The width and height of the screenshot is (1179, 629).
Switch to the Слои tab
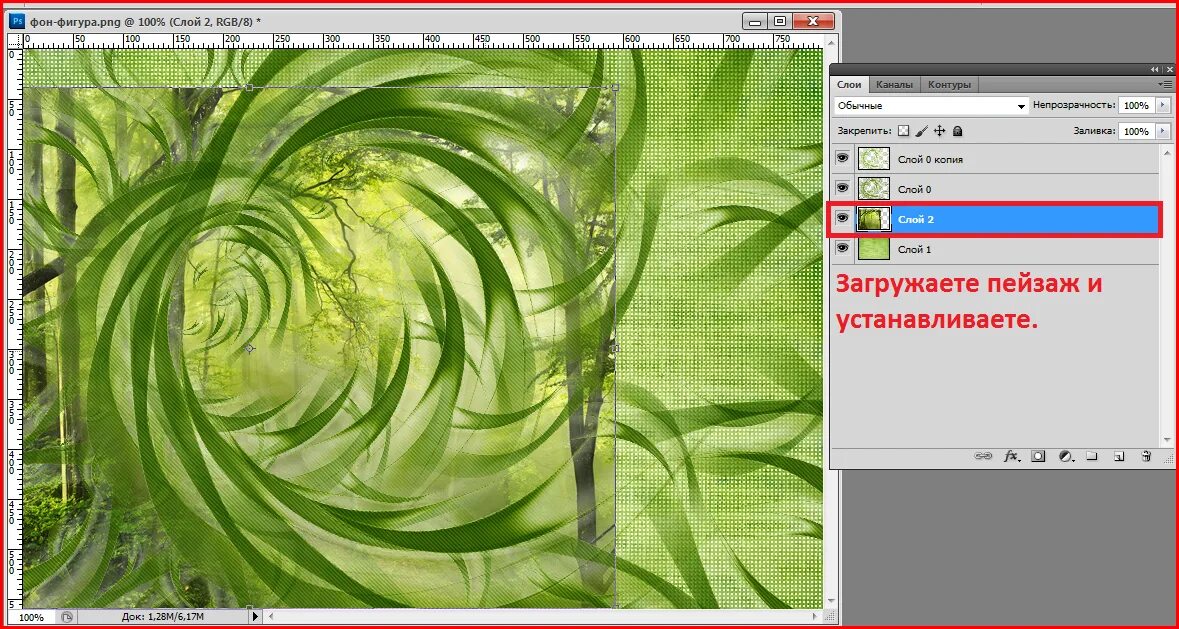[849, 85]
